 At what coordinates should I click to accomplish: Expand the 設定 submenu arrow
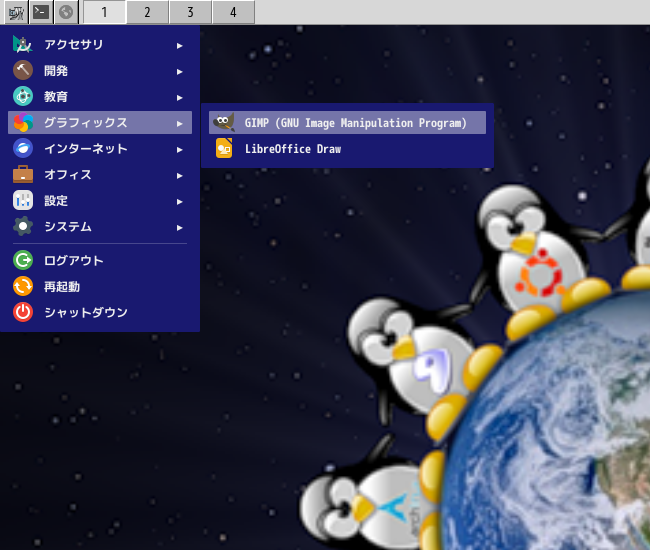tap(179, 201)
